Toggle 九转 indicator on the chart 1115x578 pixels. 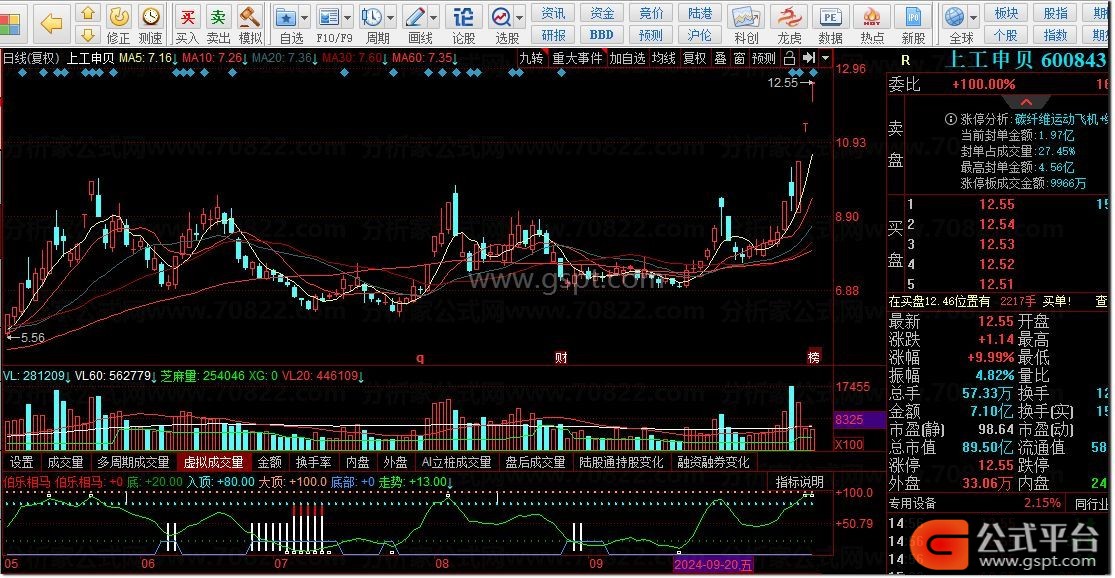pyautogui.click(x=531, y=58)
